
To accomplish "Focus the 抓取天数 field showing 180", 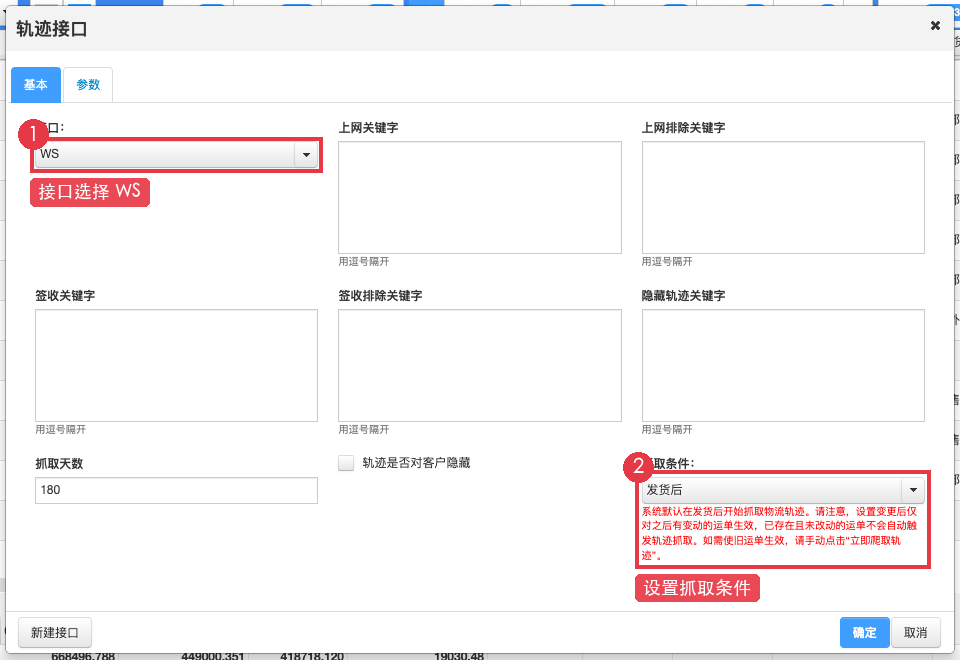I will click(x=176, y=490).
